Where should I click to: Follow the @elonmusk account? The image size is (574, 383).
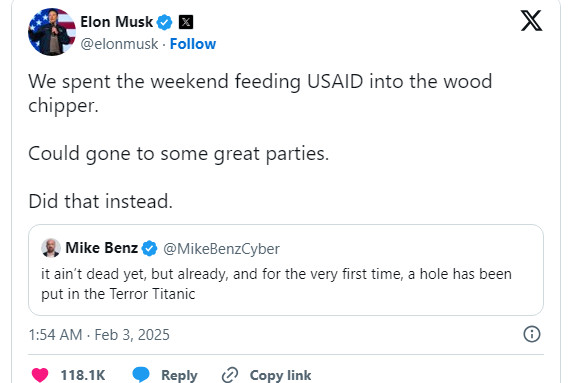(193, 44)
